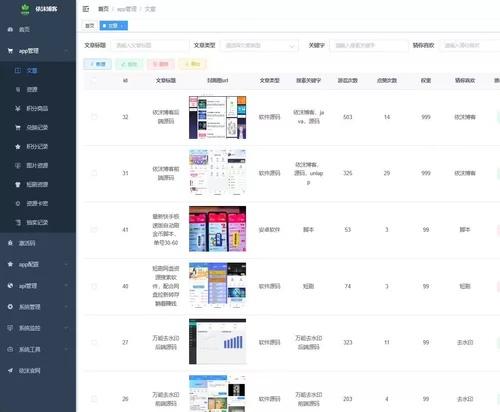Image resolution: width=500 pixels, height=412 pixels.
Task: Toggle the select-all checkbox in the table header
Action: tap(94, 80)
